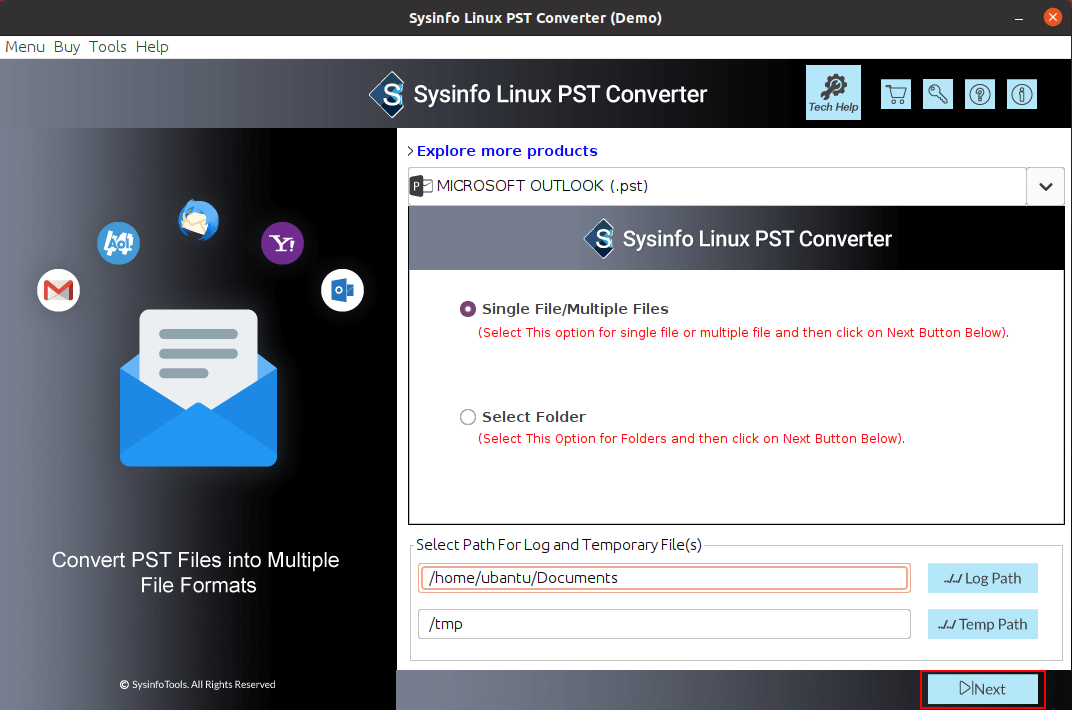This screenshot has height=710, width=1072.
Task: Expand the Explore more products chevron
Action: click(410, 151)
